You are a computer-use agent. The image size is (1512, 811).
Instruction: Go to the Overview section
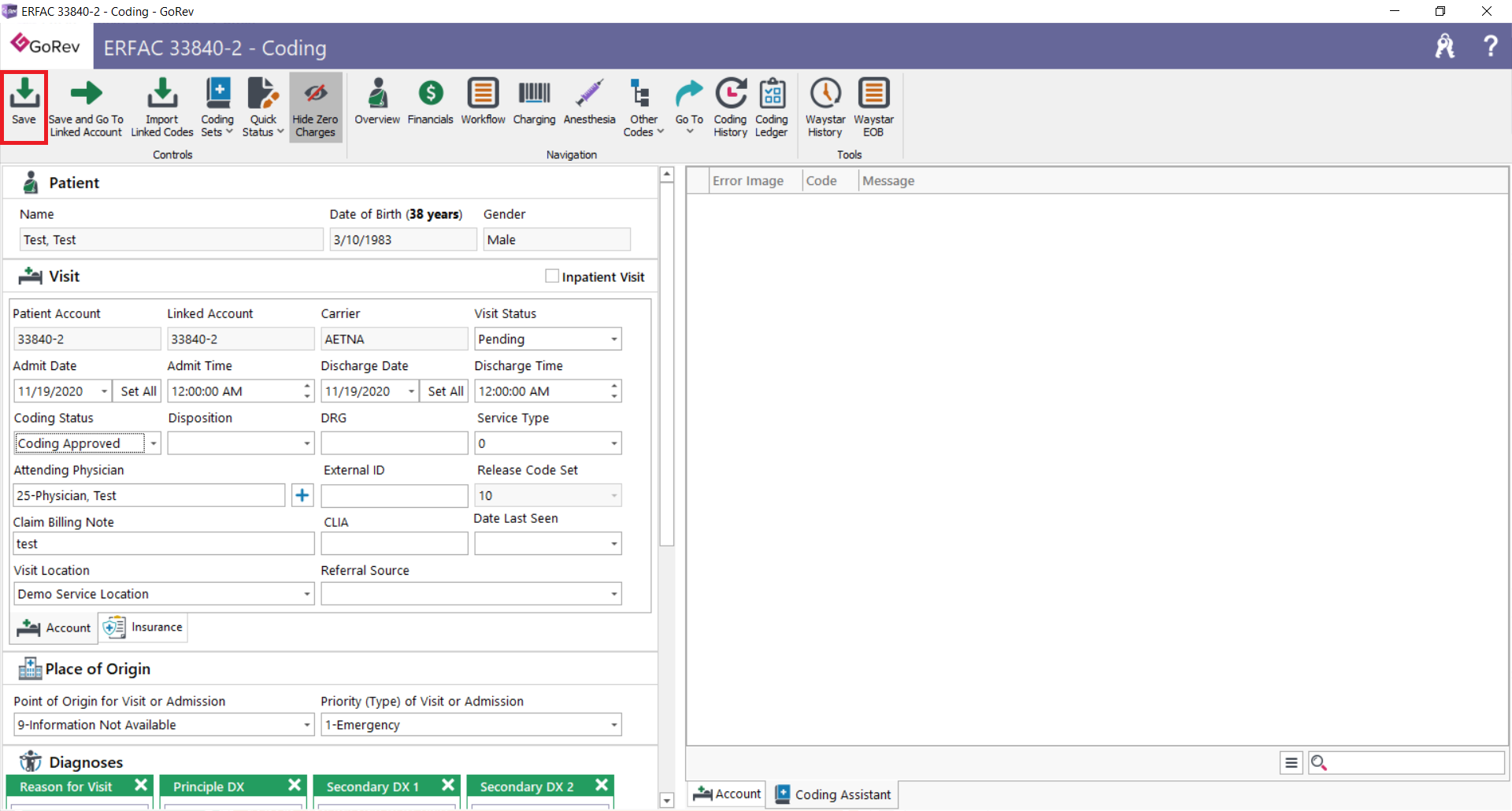point(377,102)
